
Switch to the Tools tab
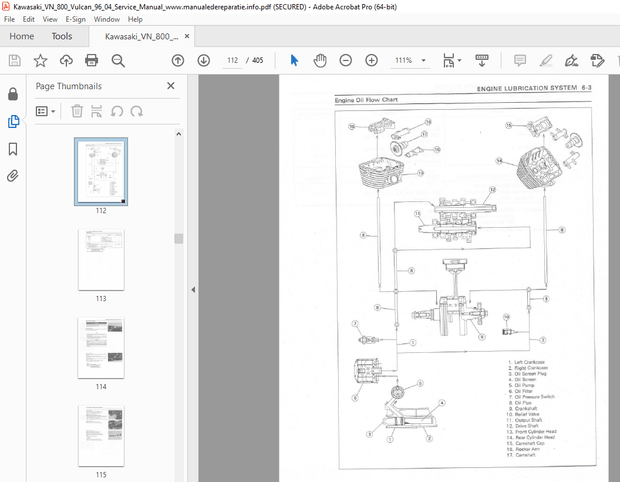click(x=62, y=36)
